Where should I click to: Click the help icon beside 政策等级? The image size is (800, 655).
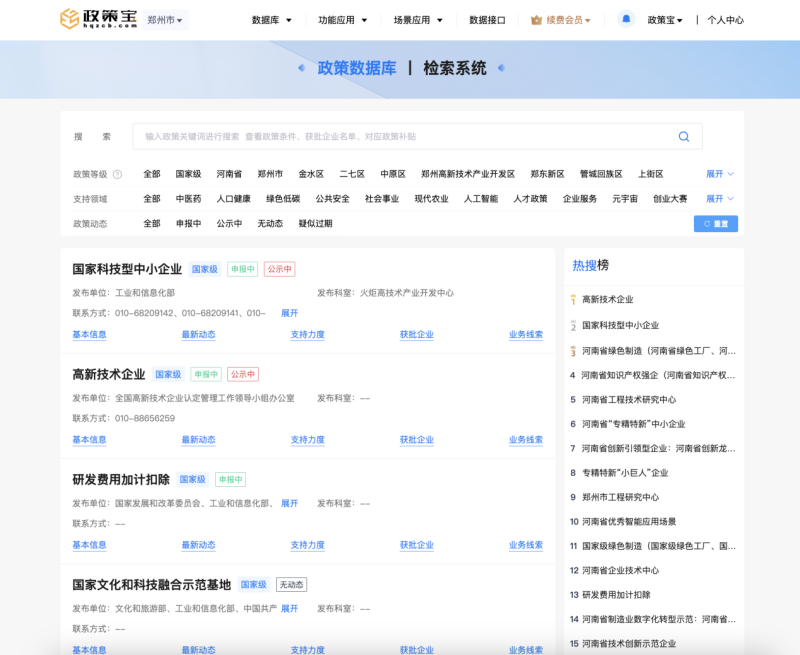click(x=117, y=174)
